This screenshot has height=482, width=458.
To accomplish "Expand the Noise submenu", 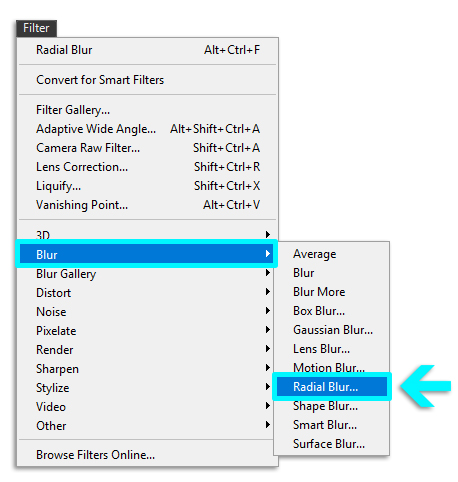I will (x=147, y=312).
